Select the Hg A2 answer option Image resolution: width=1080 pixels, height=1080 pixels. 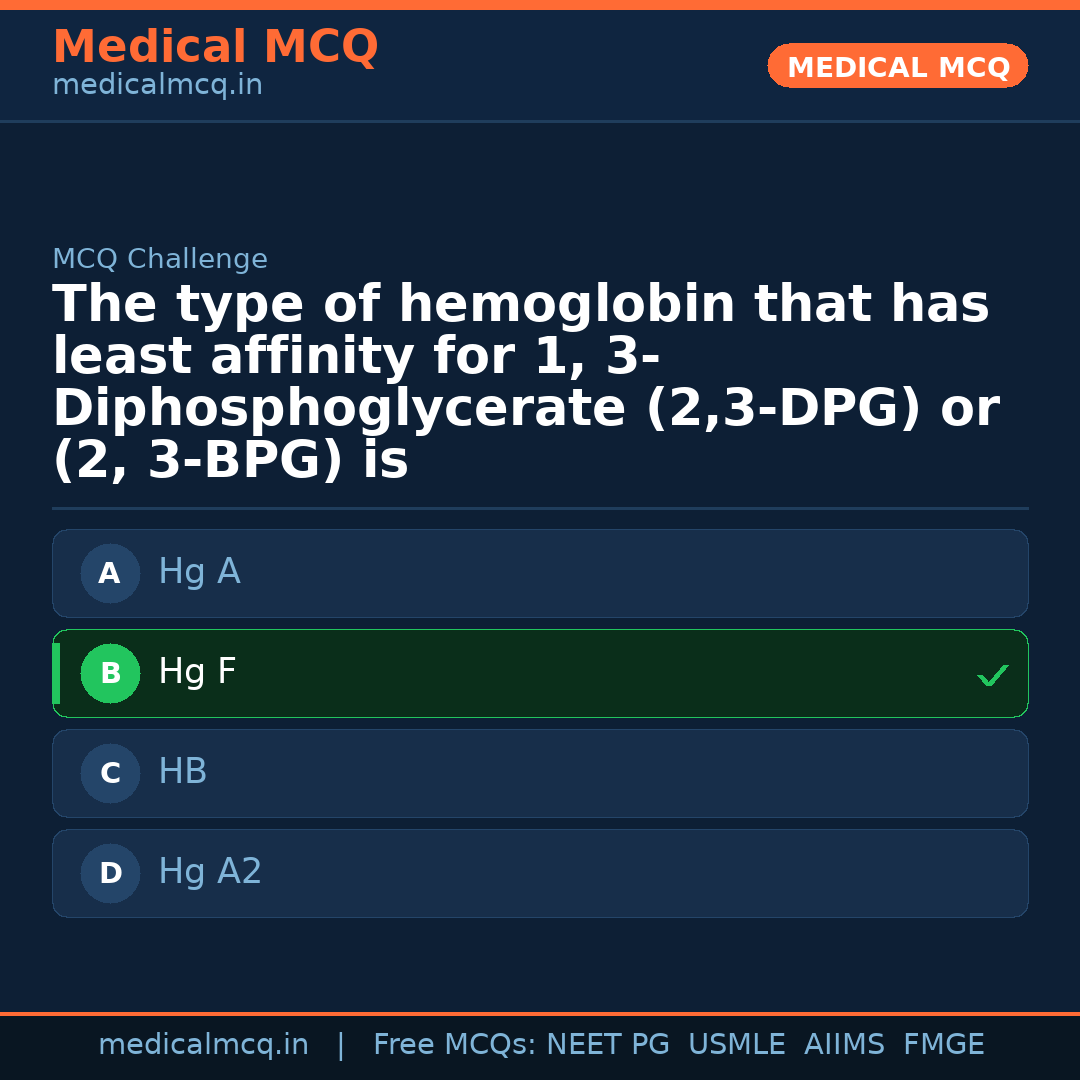click(540, 874)
